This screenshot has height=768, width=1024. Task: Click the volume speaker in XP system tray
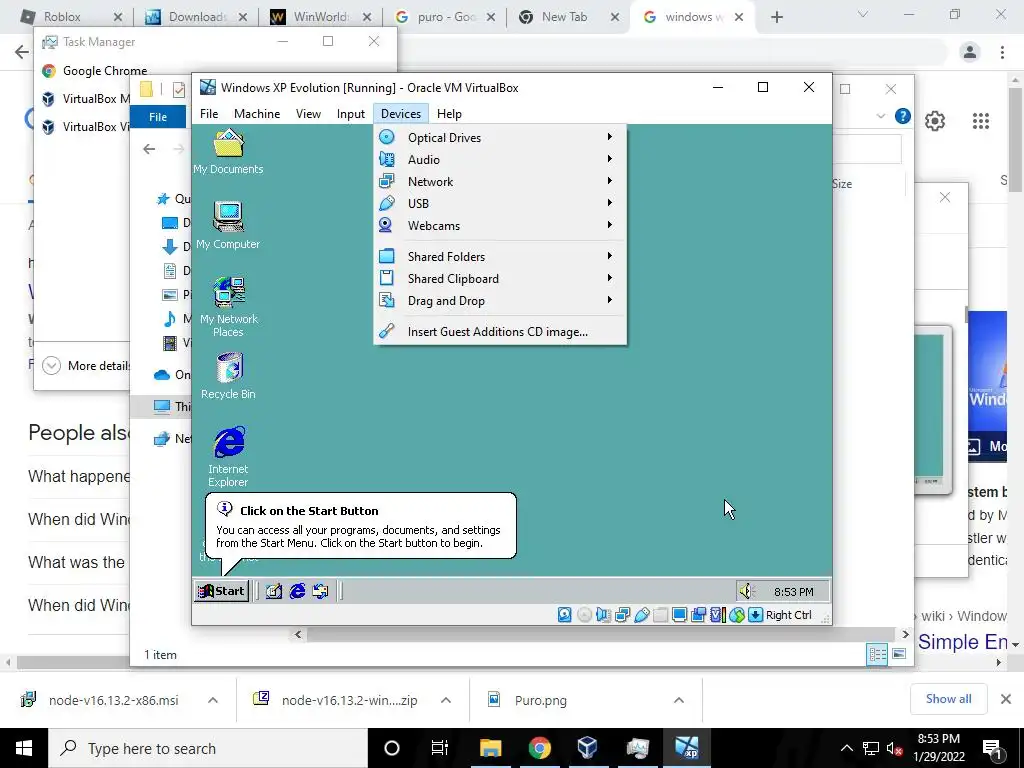[745, 591]
